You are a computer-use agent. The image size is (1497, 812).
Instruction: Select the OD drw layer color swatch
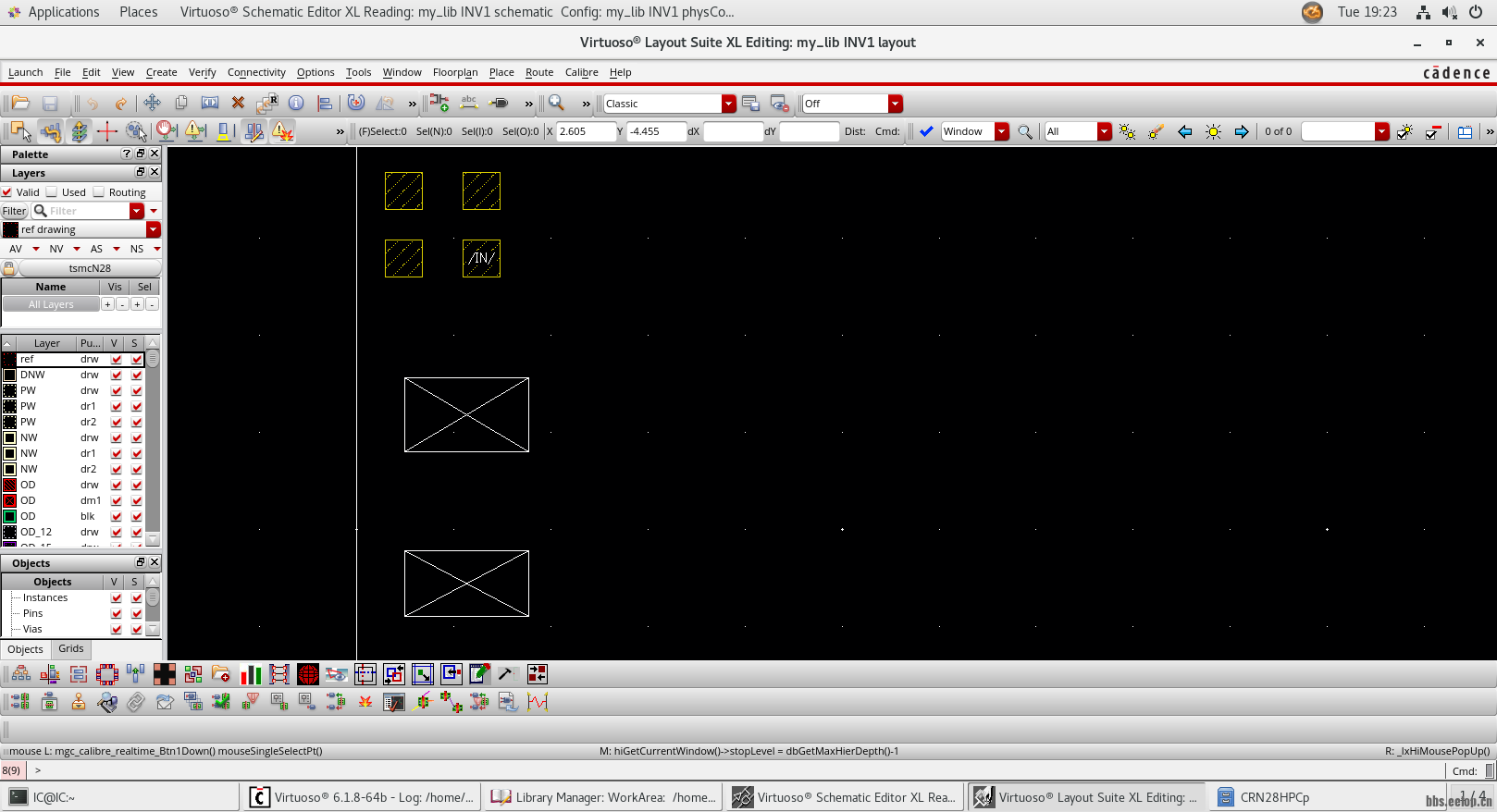pos(9,485)
